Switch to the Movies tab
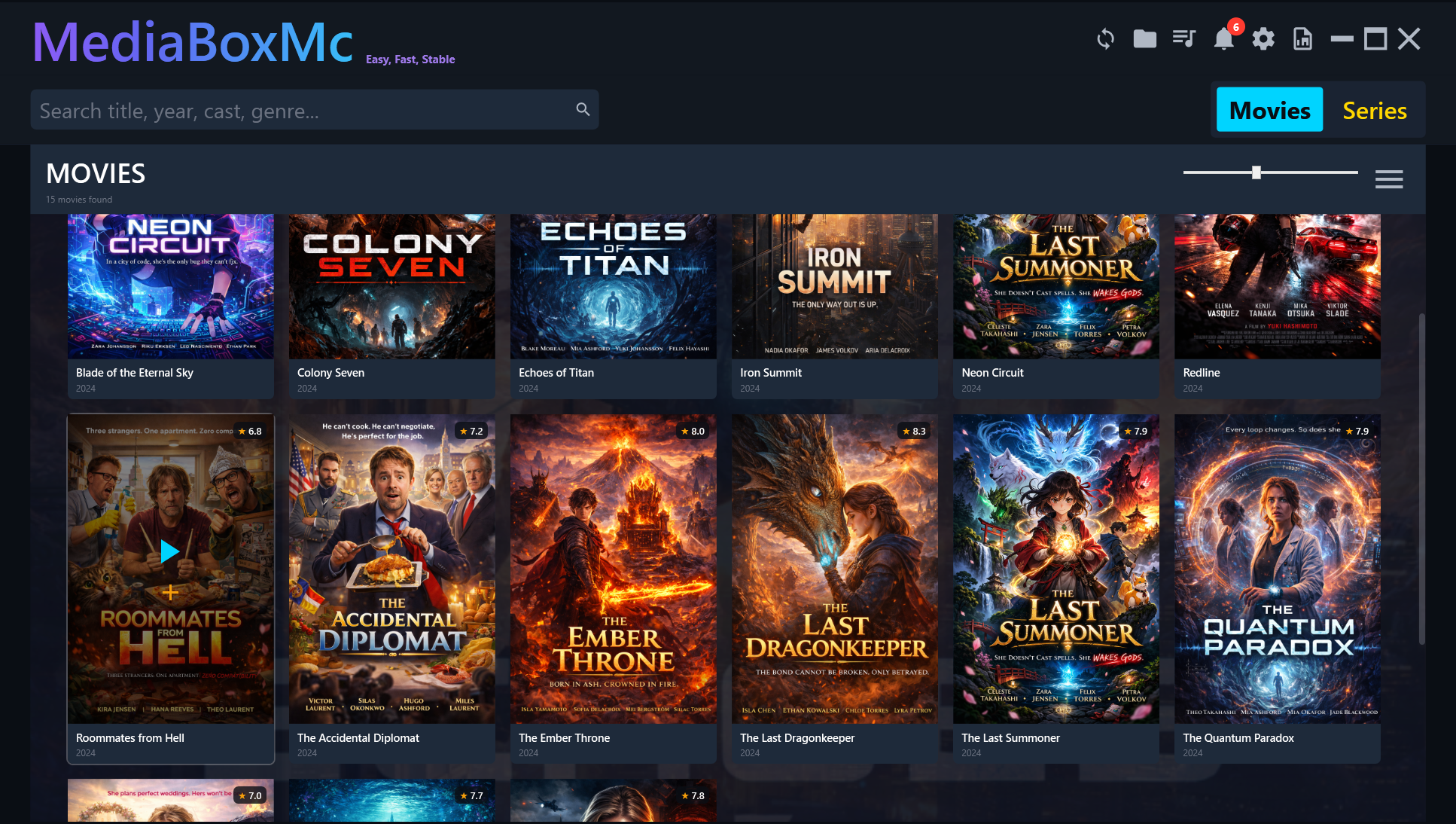 (x=1269, y=110)
